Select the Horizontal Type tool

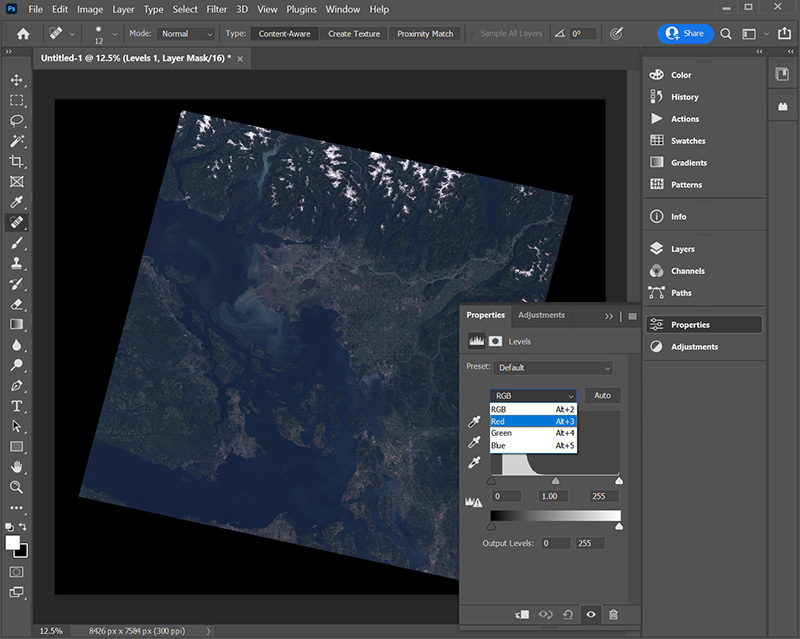(16, 406)
